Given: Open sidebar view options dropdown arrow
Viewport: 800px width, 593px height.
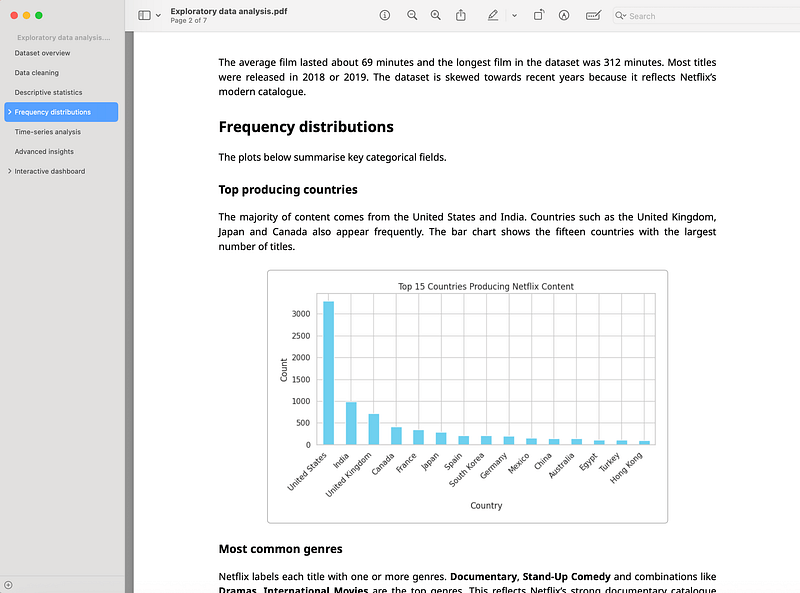Looking at the screenshot, I should click(158, 16).
